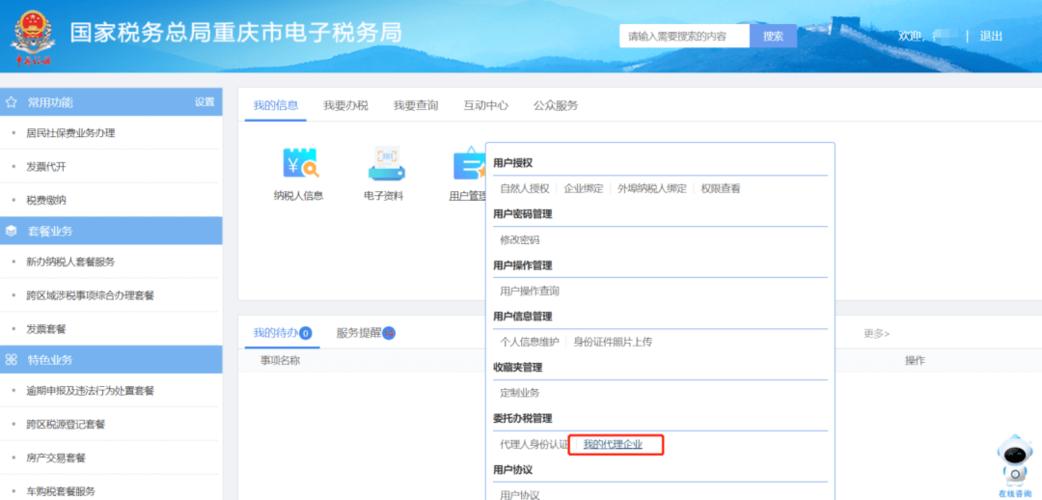The image size is (1042, 500).
Task: Click the 退出 logout link
Action: (991, 36)
